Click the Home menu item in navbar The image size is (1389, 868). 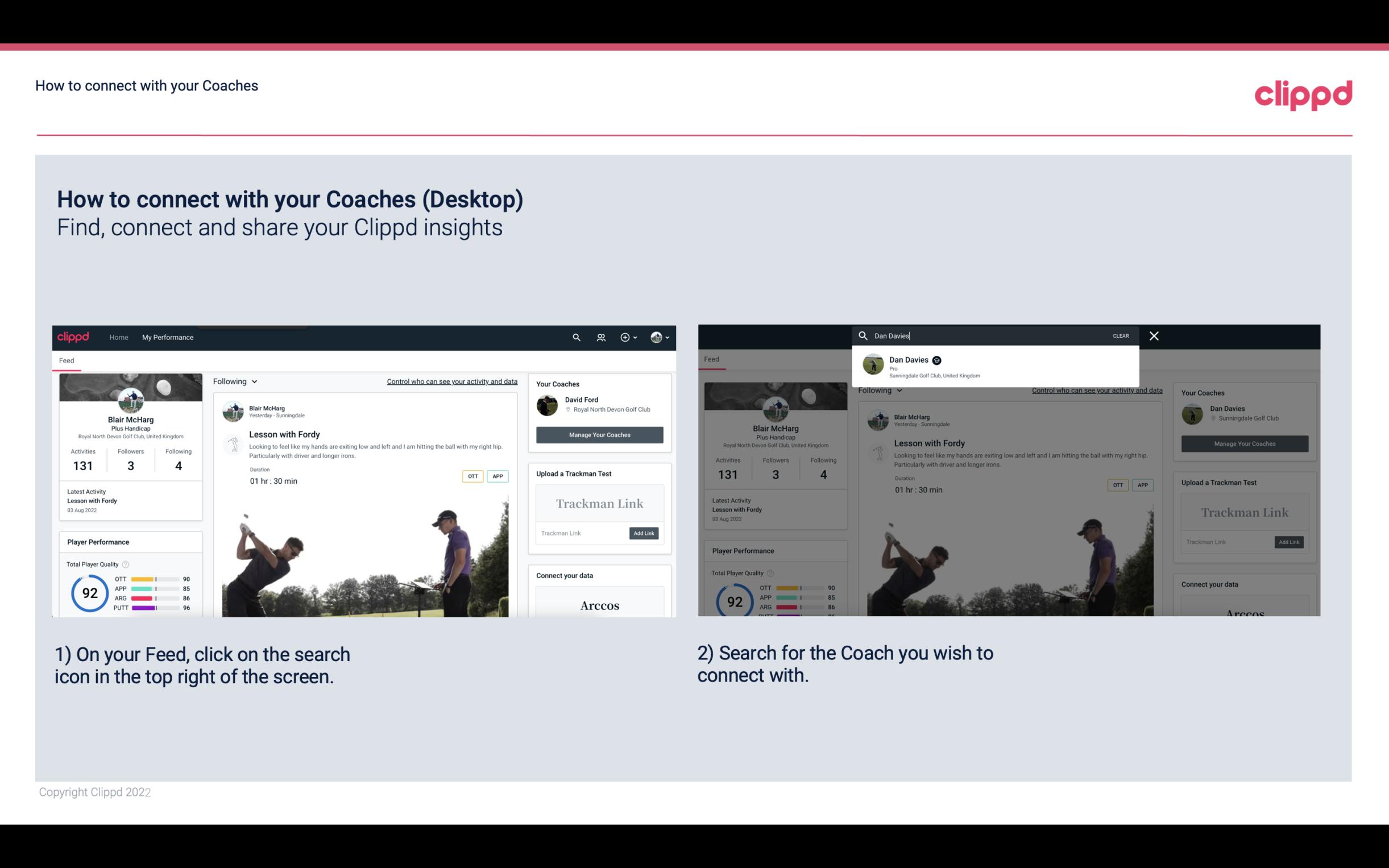click(119, 337)
